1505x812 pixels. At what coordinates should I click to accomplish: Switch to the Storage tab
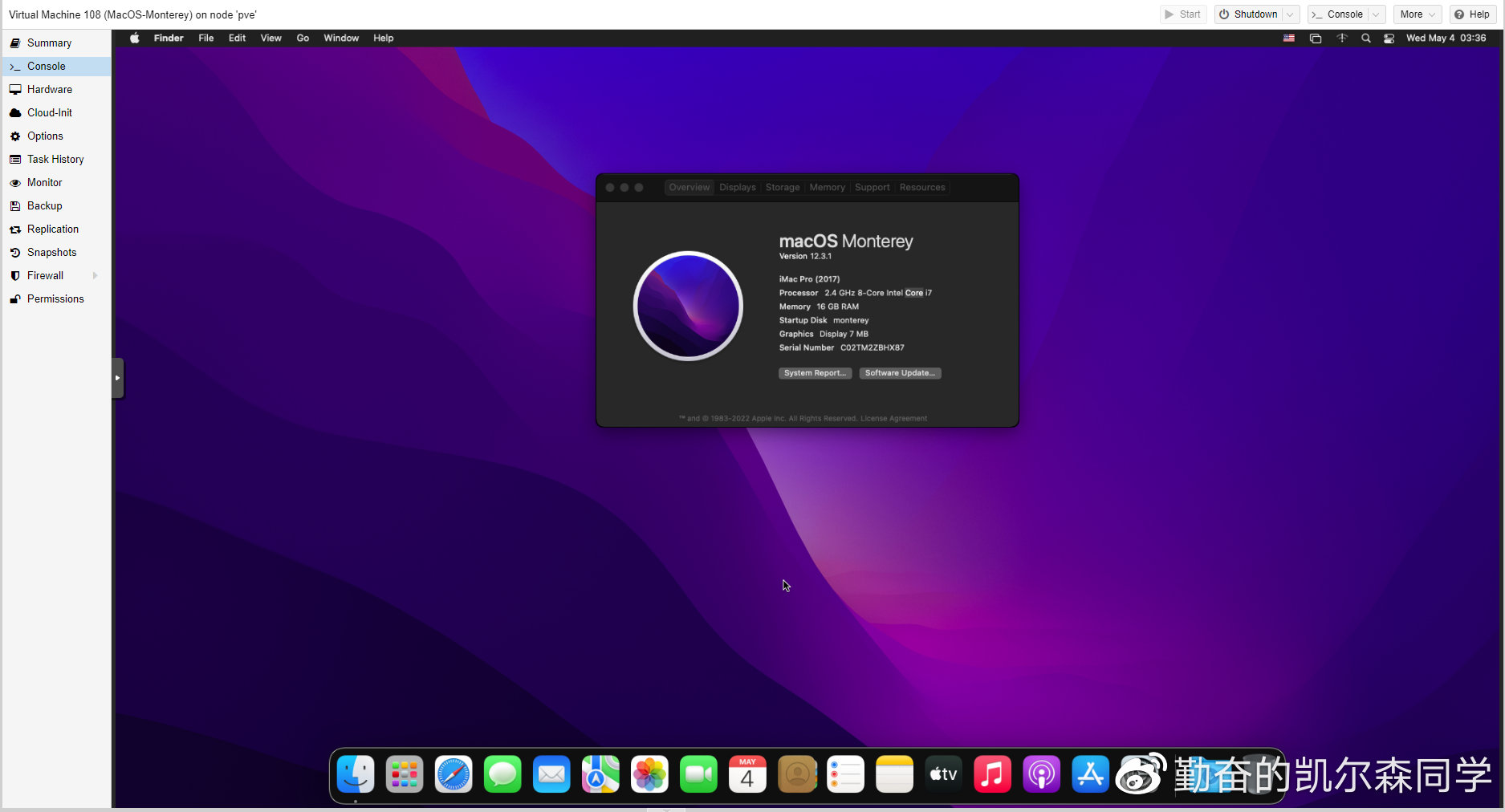(x=783, y=187)
